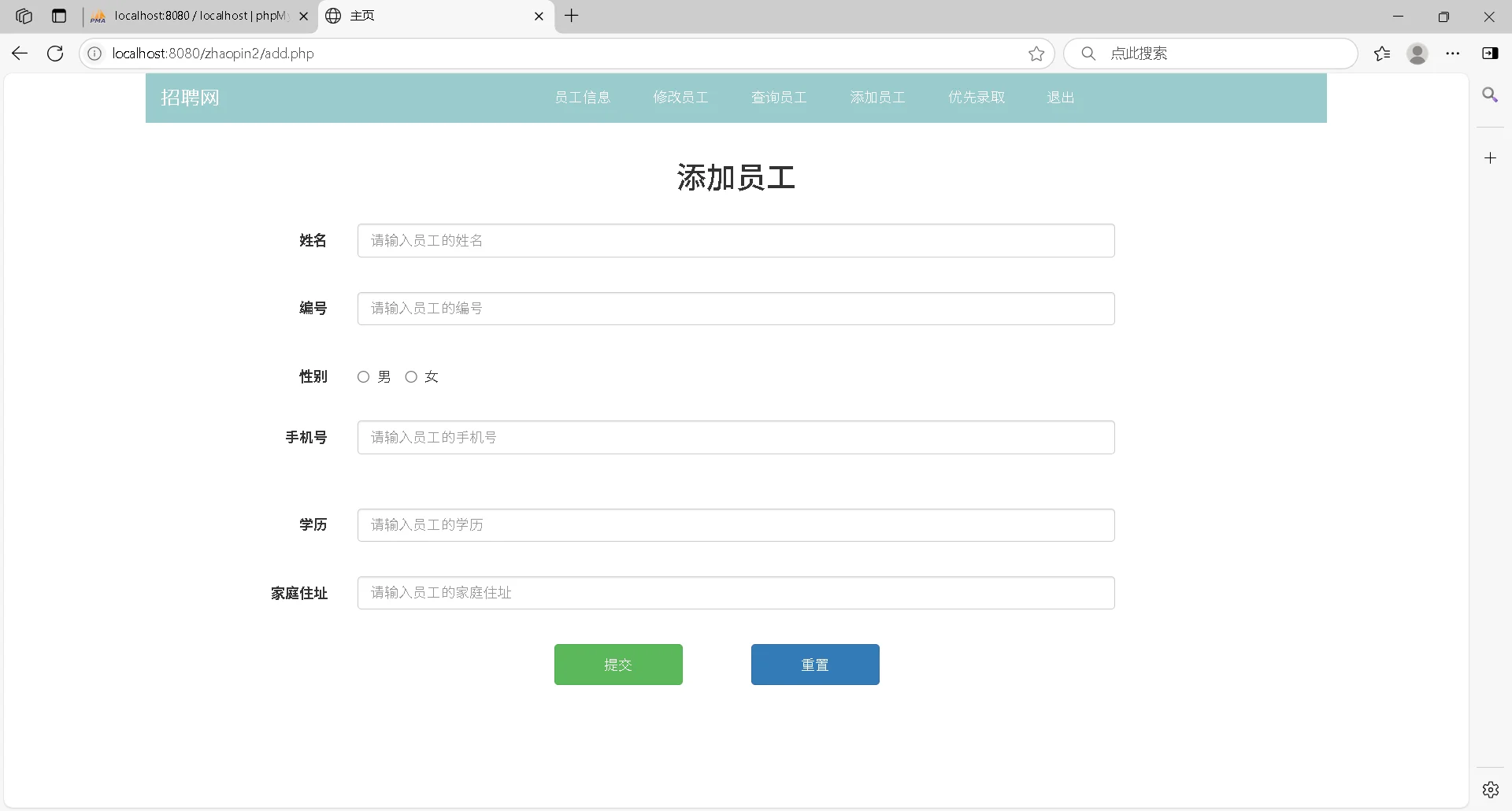
Task: Open search in the right sidebar
Action: click(1491, 94)
